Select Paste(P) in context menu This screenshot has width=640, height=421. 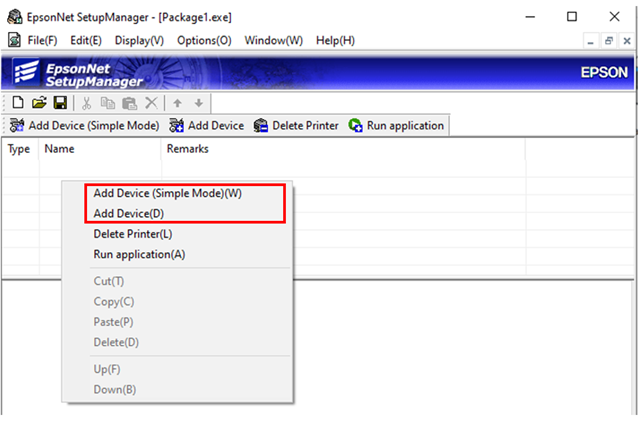[177, 322]
